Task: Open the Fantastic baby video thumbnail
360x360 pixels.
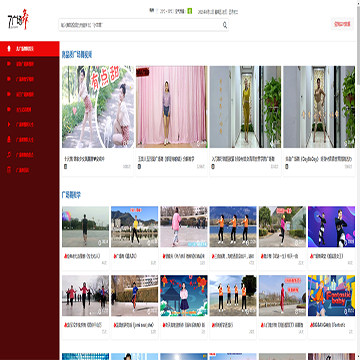Action: (x=331, y=295)
